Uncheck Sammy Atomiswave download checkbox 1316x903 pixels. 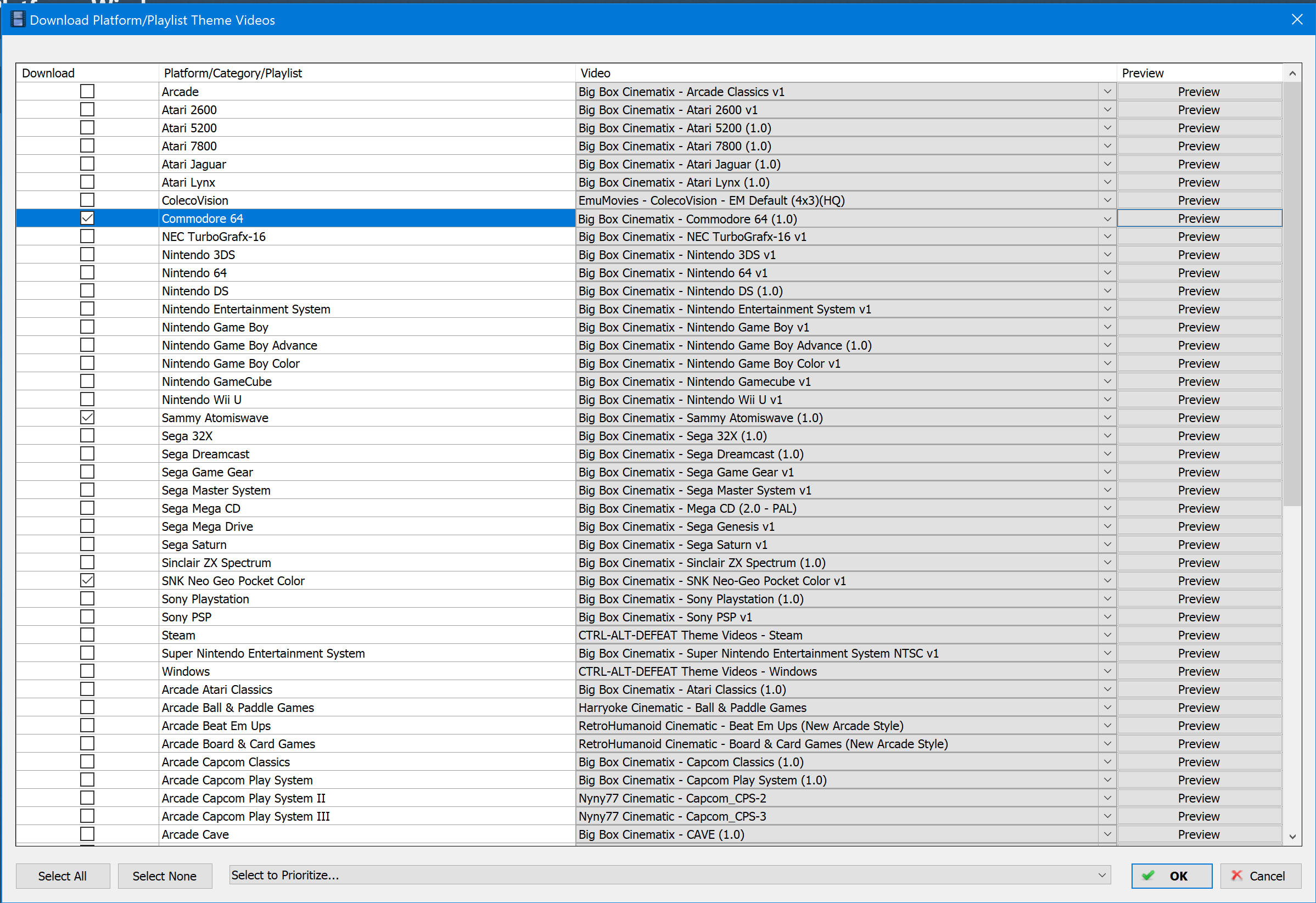(x=87, y=417)
